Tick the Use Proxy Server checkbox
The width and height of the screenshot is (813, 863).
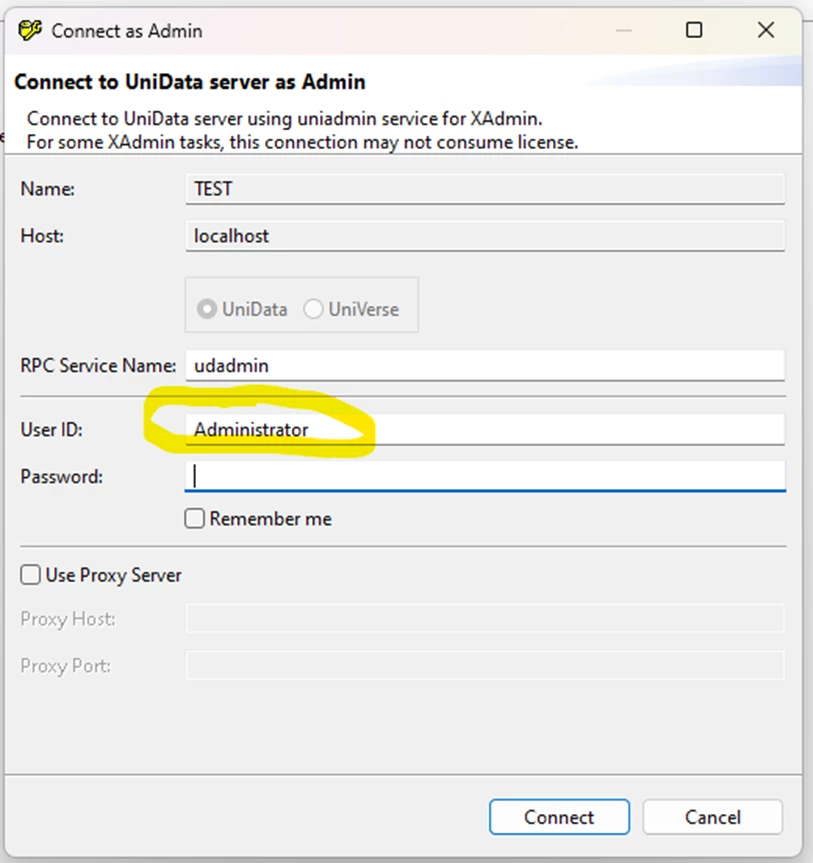coord(30,575)
